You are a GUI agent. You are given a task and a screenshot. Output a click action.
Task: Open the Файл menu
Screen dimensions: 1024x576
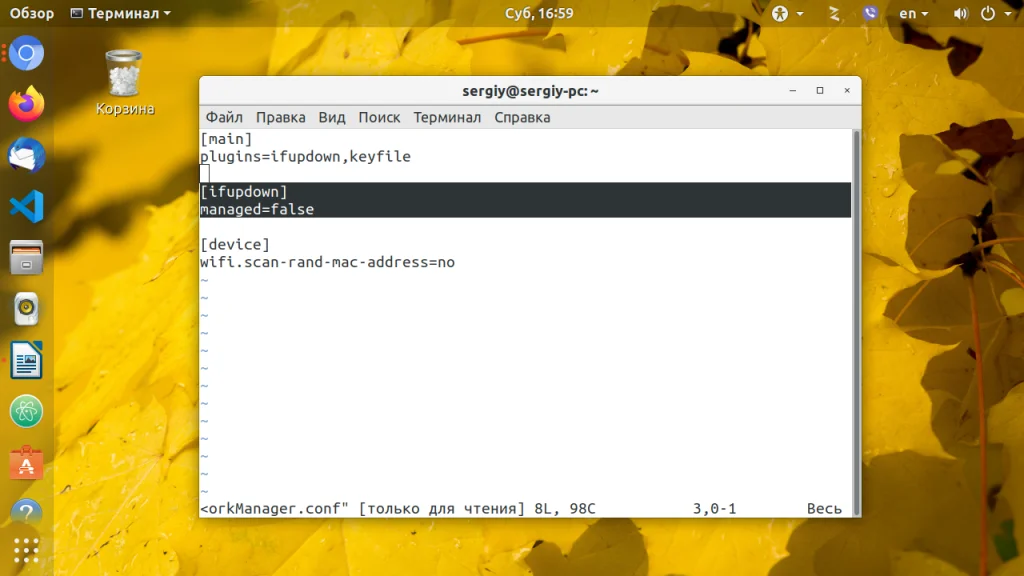(224, 118)
